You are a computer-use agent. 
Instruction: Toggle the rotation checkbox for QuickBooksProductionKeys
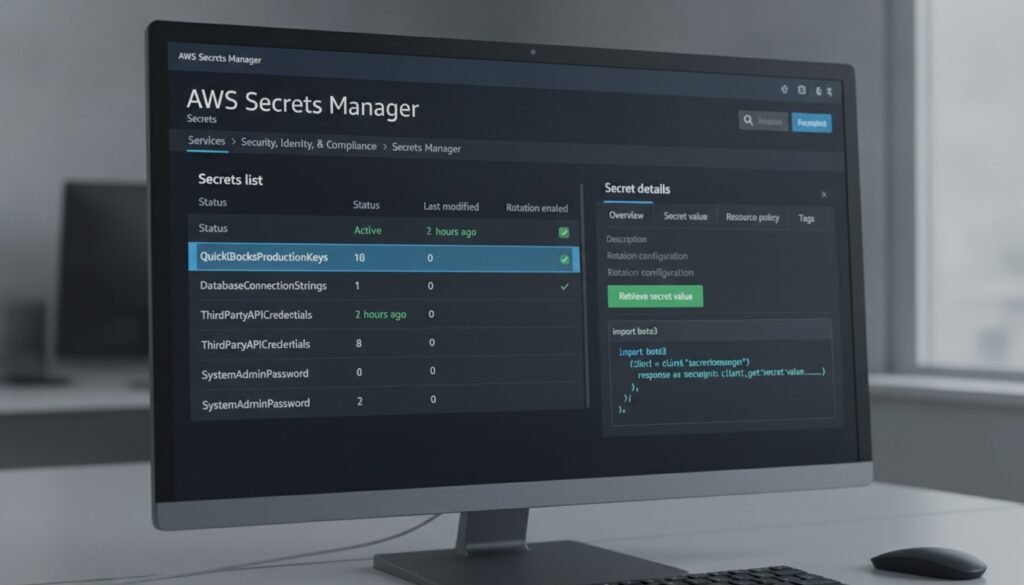(564, 259)
